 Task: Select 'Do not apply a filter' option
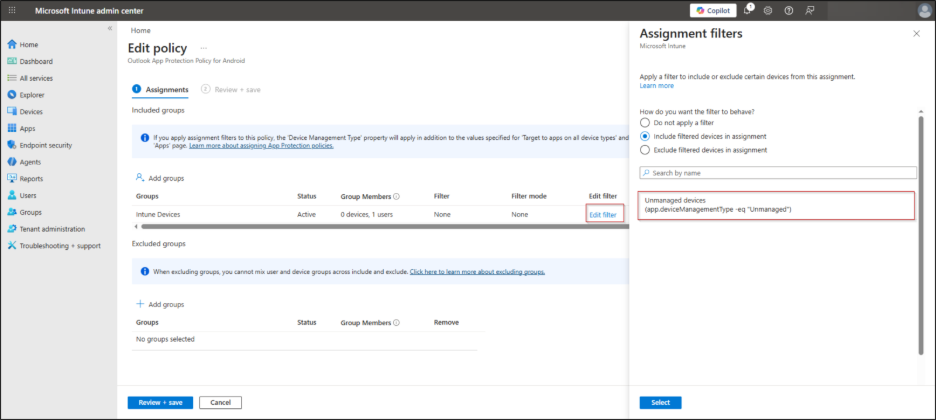(x=645, y=123)
